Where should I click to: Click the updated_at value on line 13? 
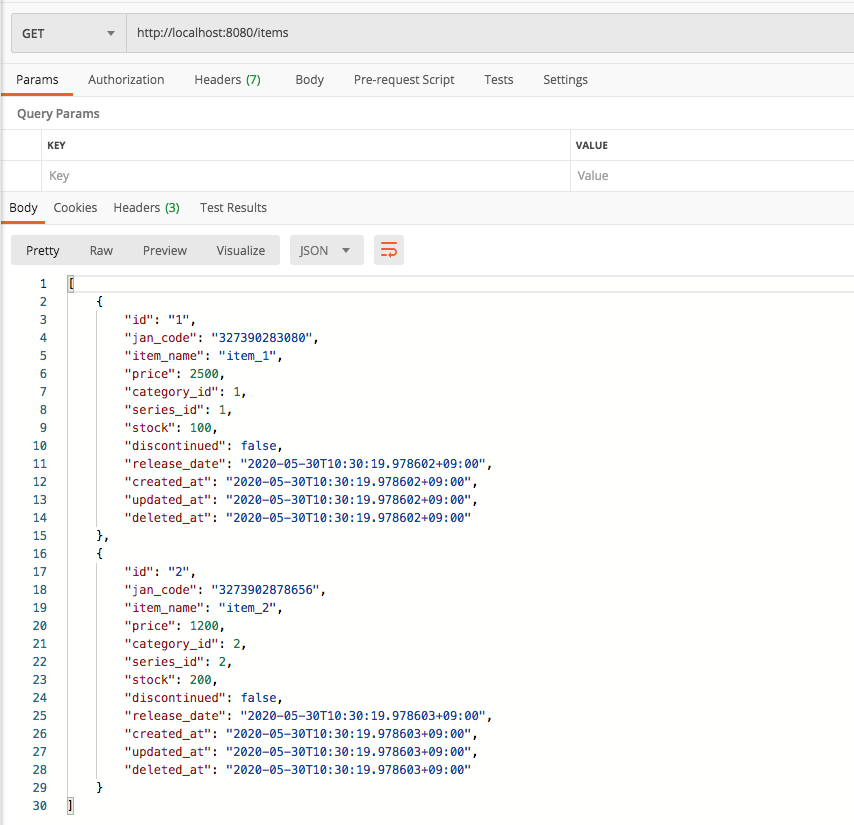[x=348, y=499]
